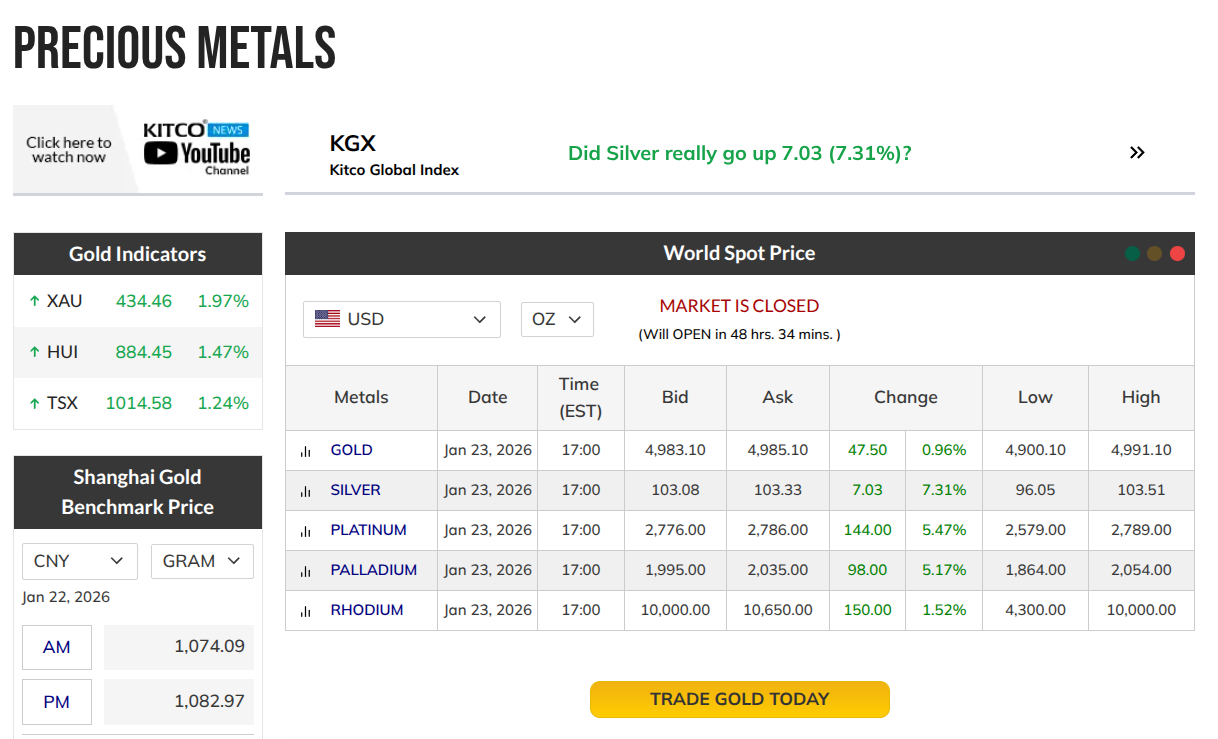Open the chart icon beside PLATINUM
Viewport: 1218px width, 739px height.
[x=305, y=531]
